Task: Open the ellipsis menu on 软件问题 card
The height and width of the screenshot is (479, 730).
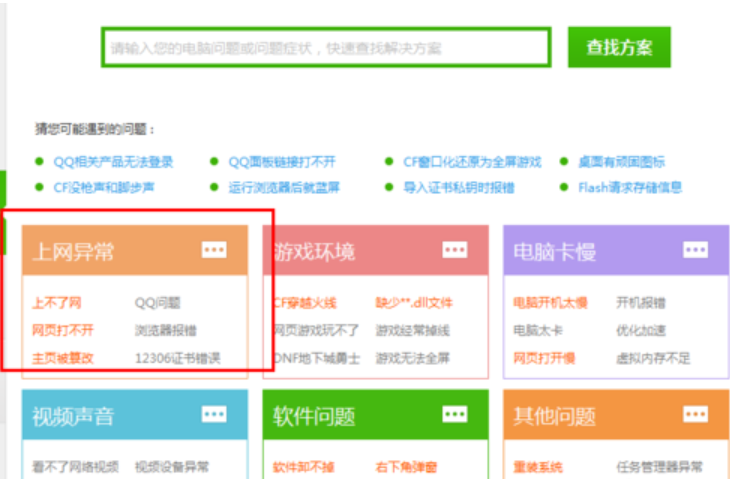Action: tap(455, 414)
